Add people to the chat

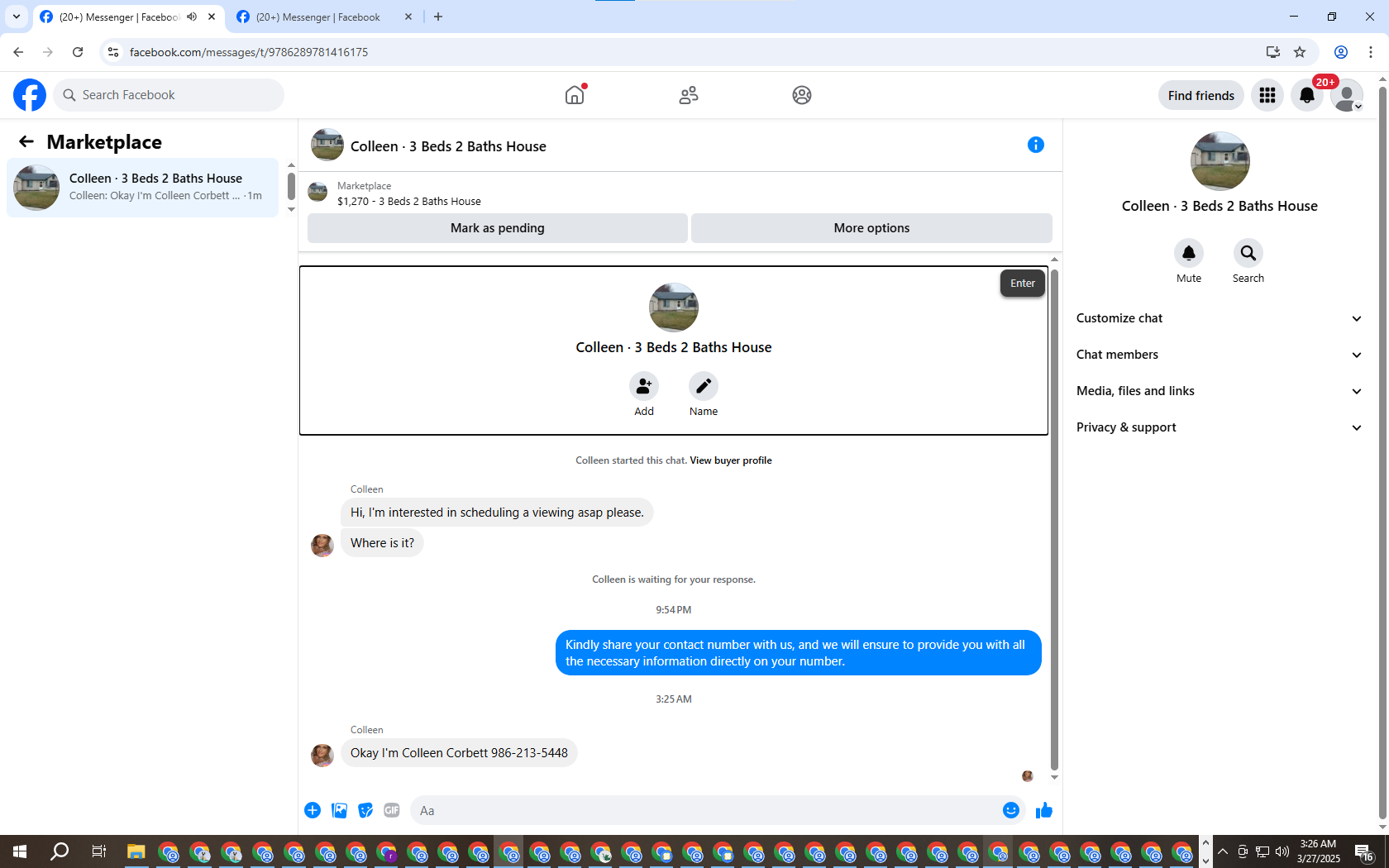tap(644, 386)
